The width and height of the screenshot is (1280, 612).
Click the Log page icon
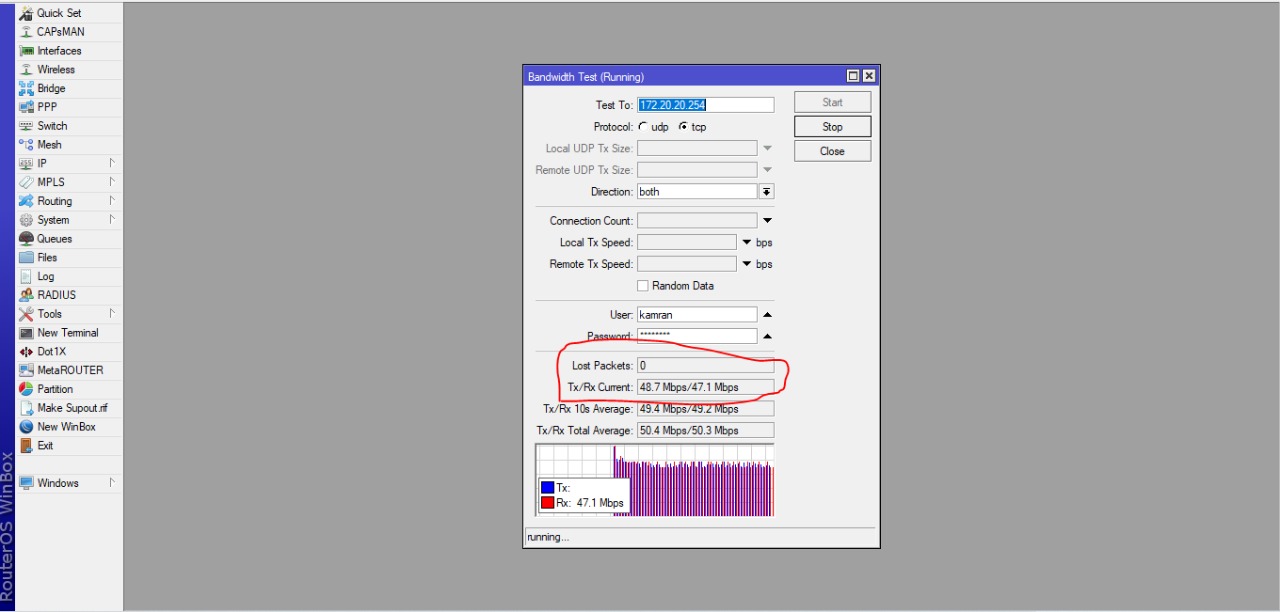[27, 276]
